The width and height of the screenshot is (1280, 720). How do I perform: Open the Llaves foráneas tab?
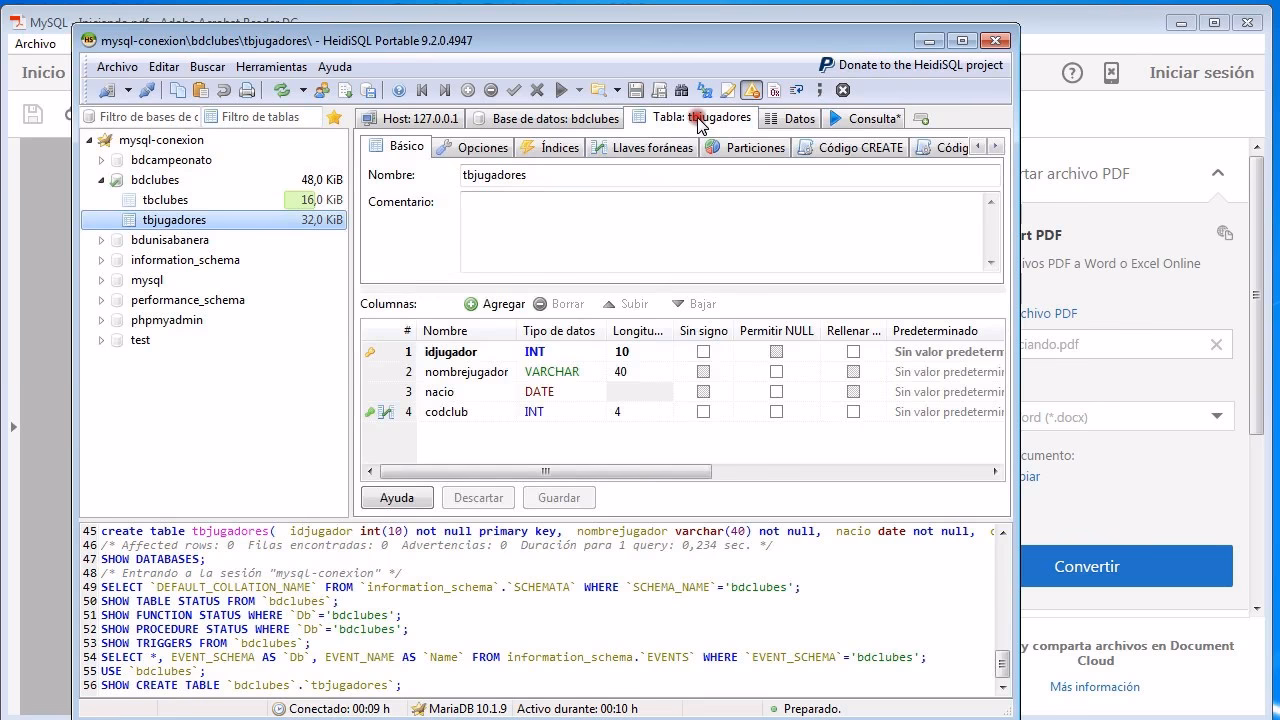click(642, 147)
